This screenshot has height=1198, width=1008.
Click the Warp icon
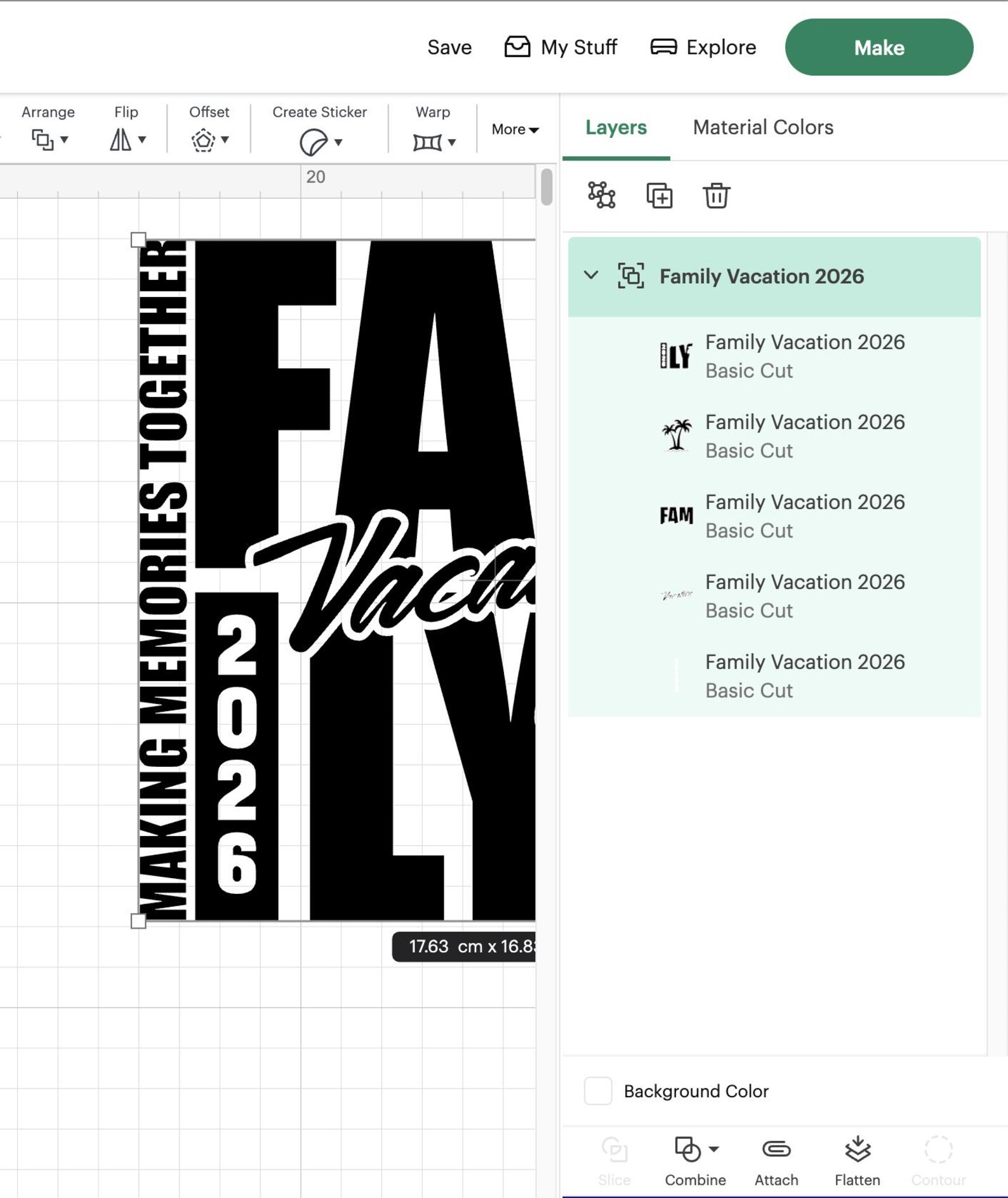(x=427, y=142)
